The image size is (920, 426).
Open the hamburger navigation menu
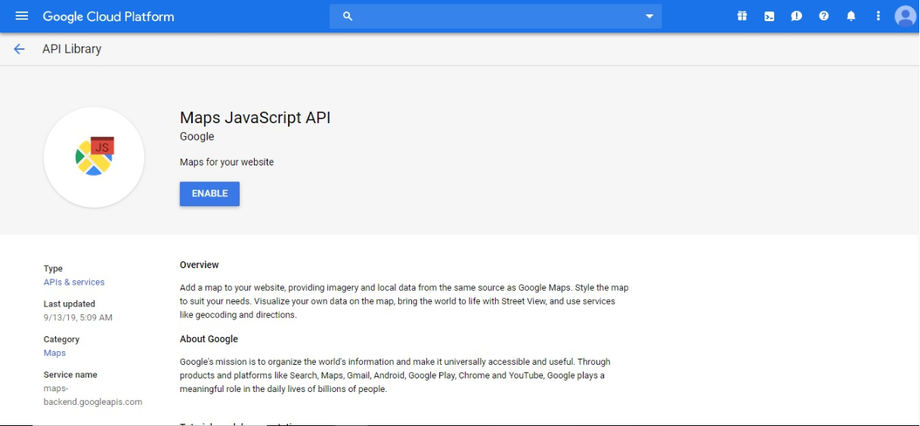(x=22, y=16)
